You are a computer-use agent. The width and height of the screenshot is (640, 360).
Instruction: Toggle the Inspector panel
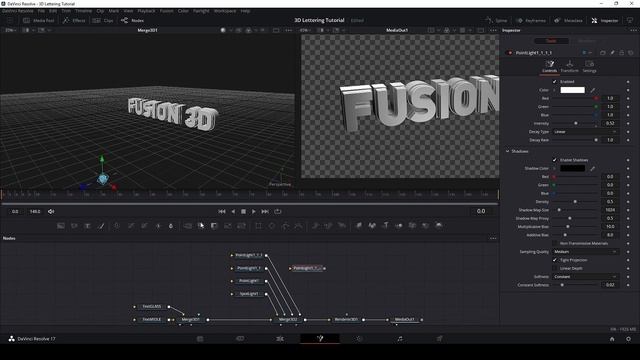pos(604,20)
